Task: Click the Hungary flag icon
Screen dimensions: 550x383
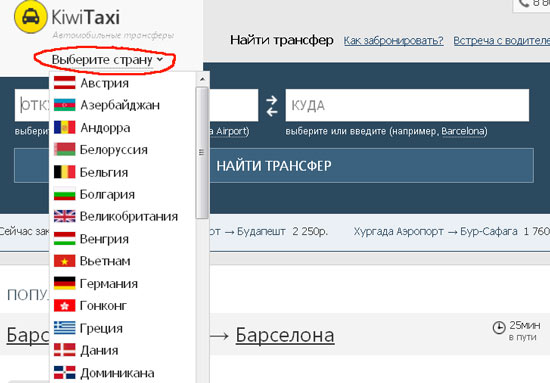Action: tap(65, 239)
